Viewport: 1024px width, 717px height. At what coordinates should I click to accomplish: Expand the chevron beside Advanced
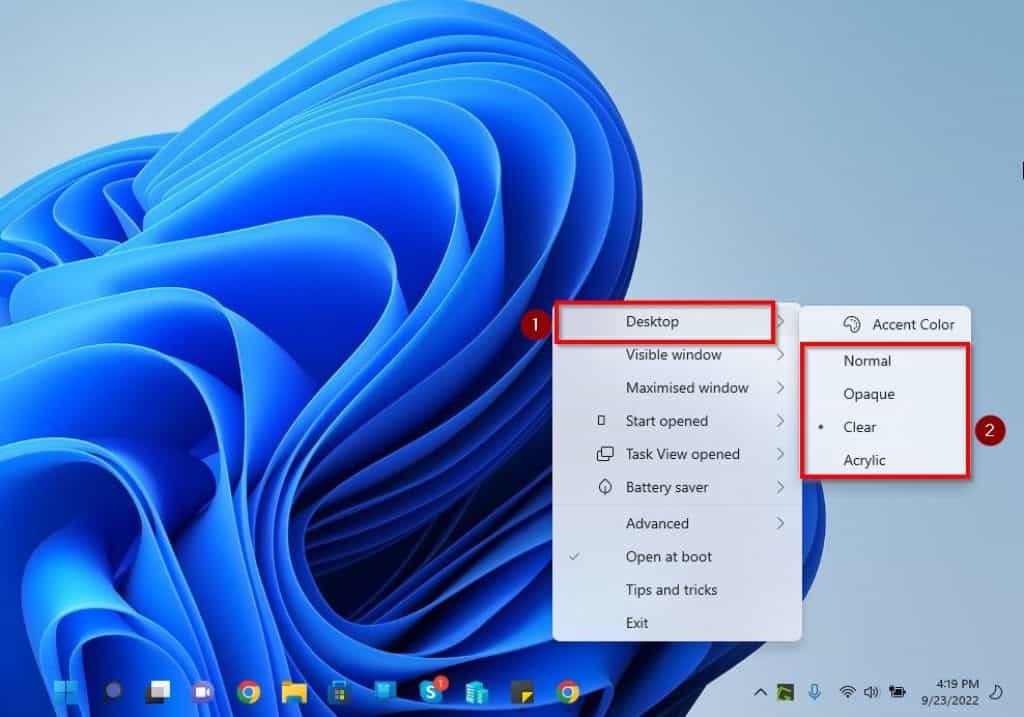(x=780, y=524)
